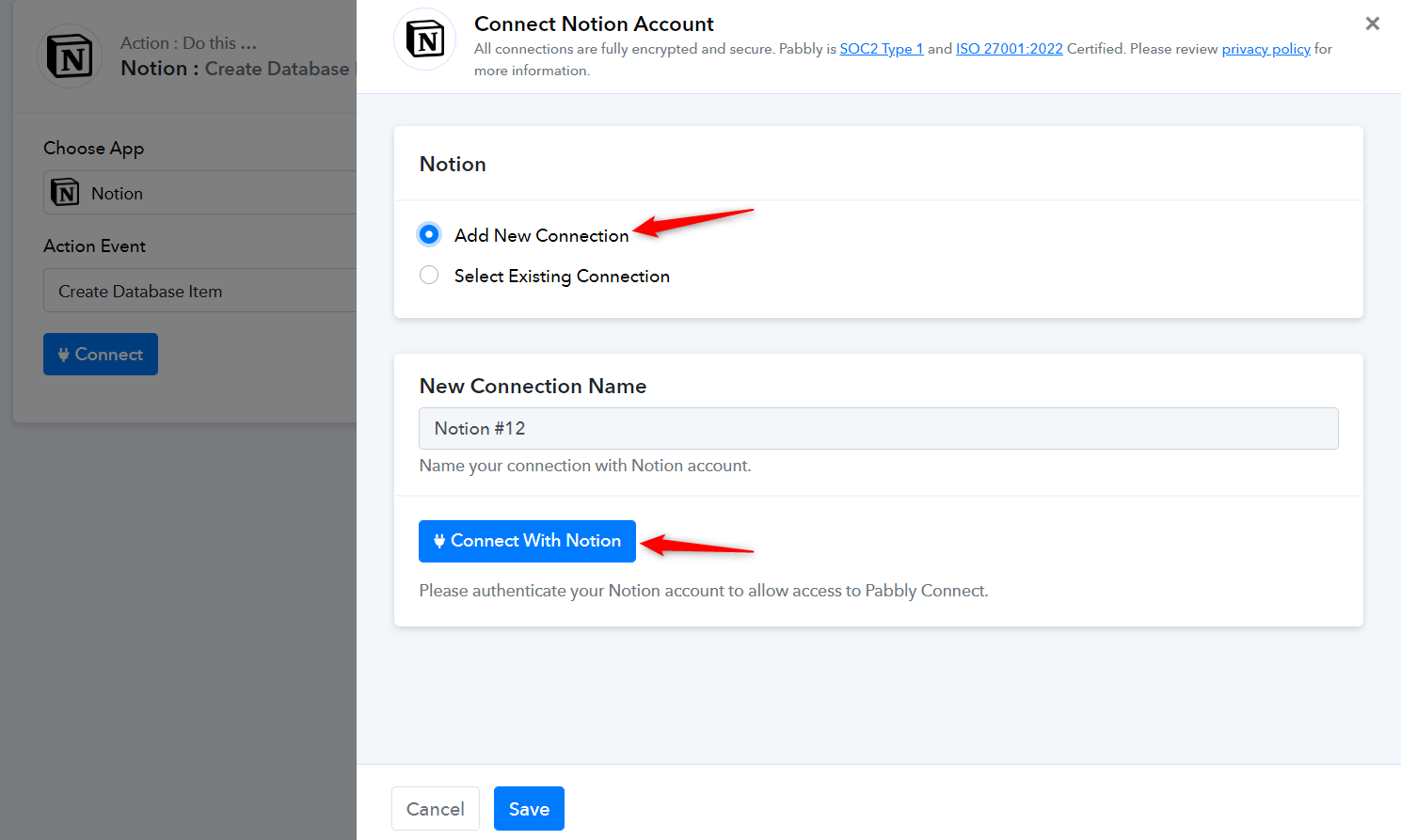Select the Add New Connection radio button
This screenshot has width=1401, height=840.
[429, 234]
